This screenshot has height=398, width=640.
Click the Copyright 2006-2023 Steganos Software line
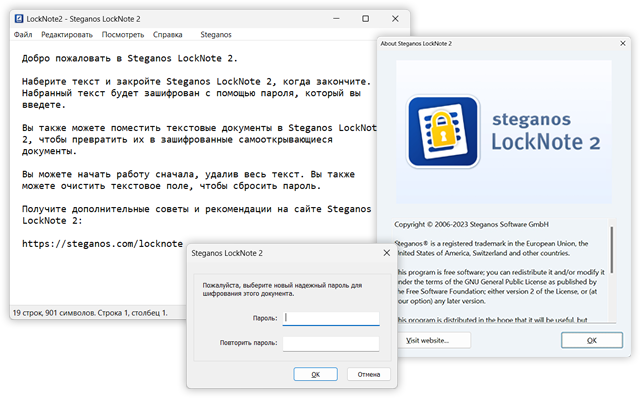pos(471,225)
